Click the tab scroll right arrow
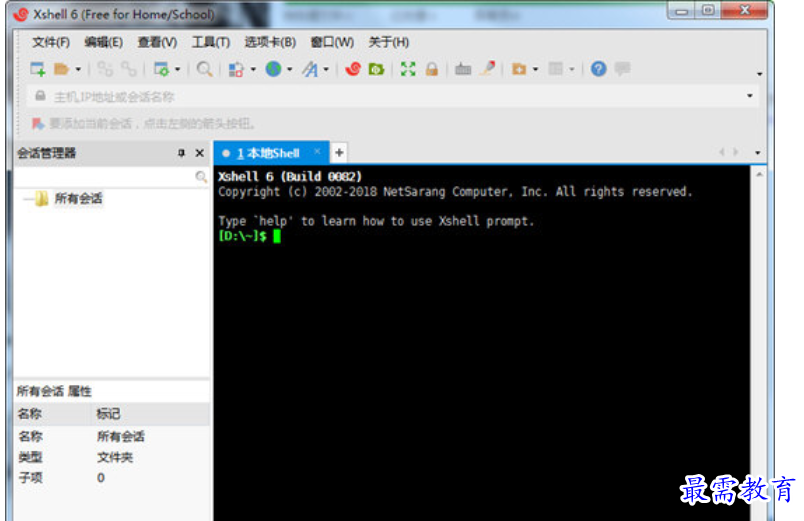Screen dimensions: 804x521 [736, 152]
